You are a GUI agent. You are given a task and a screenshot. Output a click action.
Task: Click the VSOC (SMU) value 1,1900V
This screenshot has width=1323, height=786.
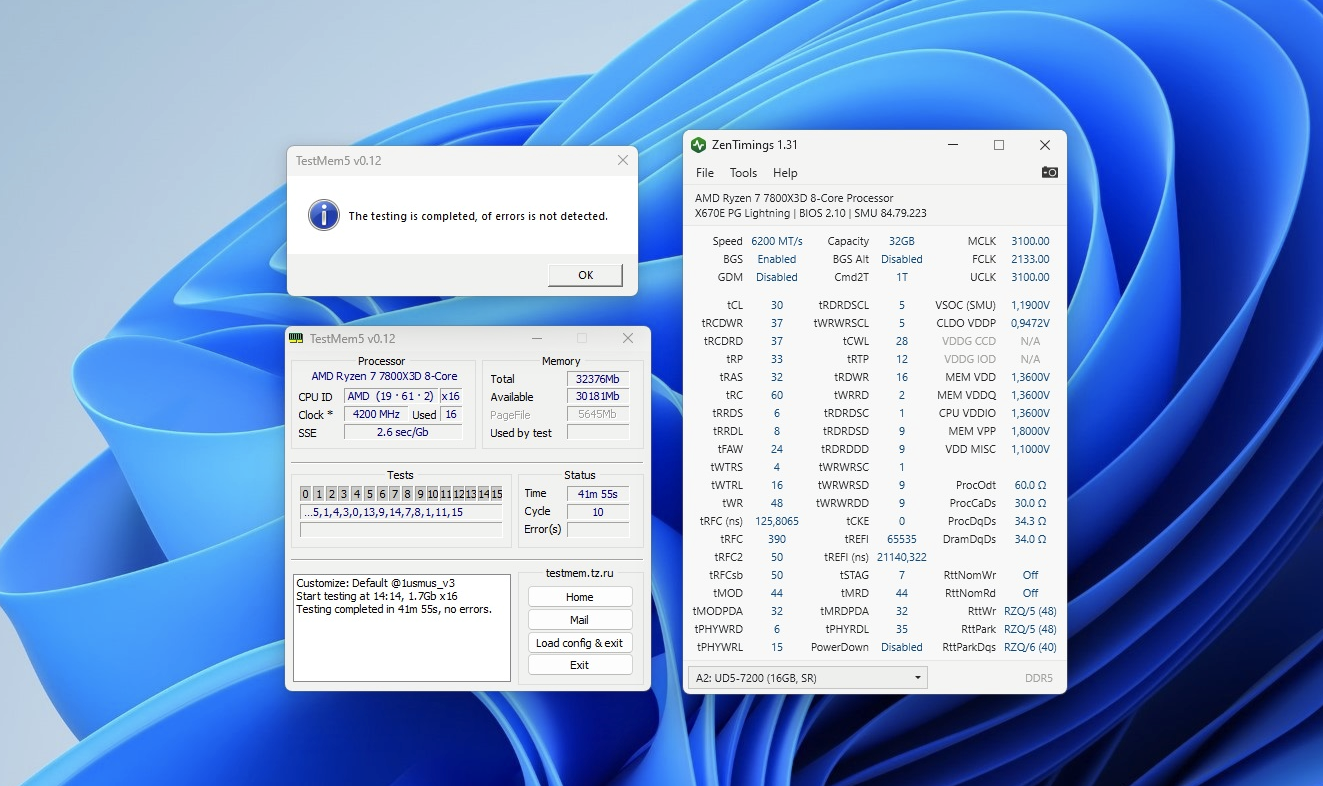coord(1030,305)
